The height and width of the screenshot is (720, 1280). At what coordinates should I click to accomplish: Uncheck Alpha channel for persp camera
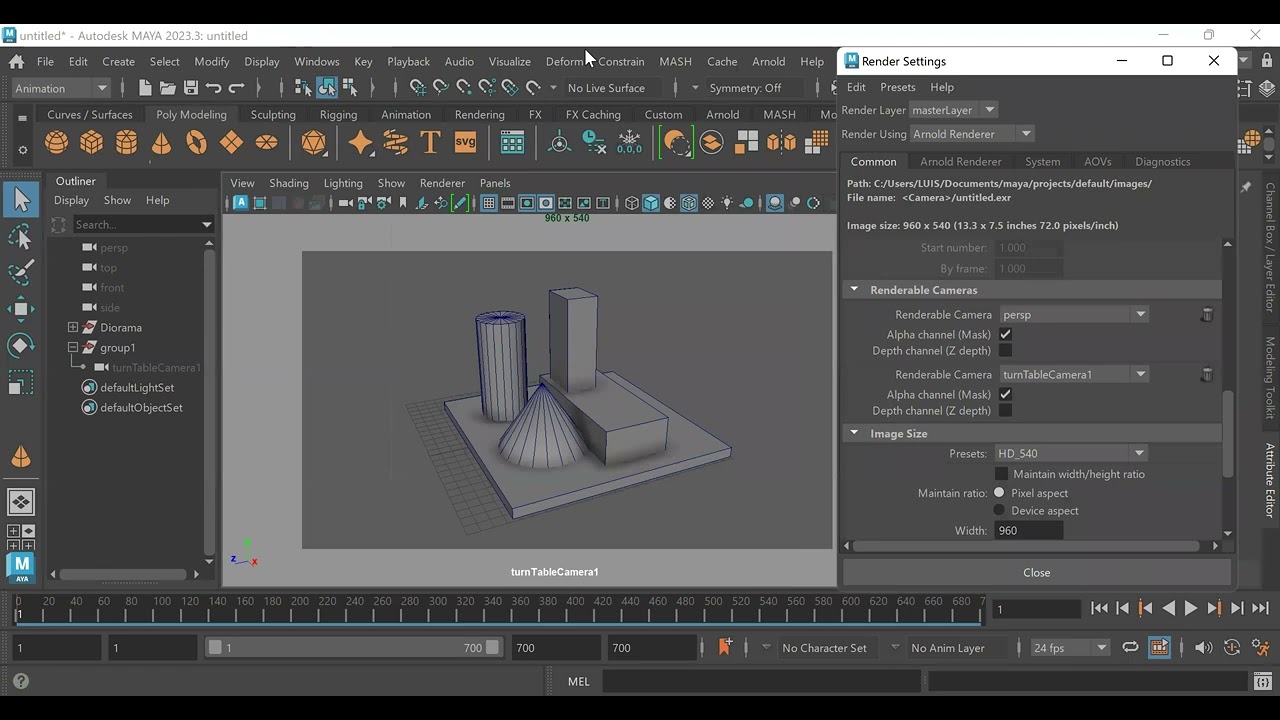[x=1005, y=335]
